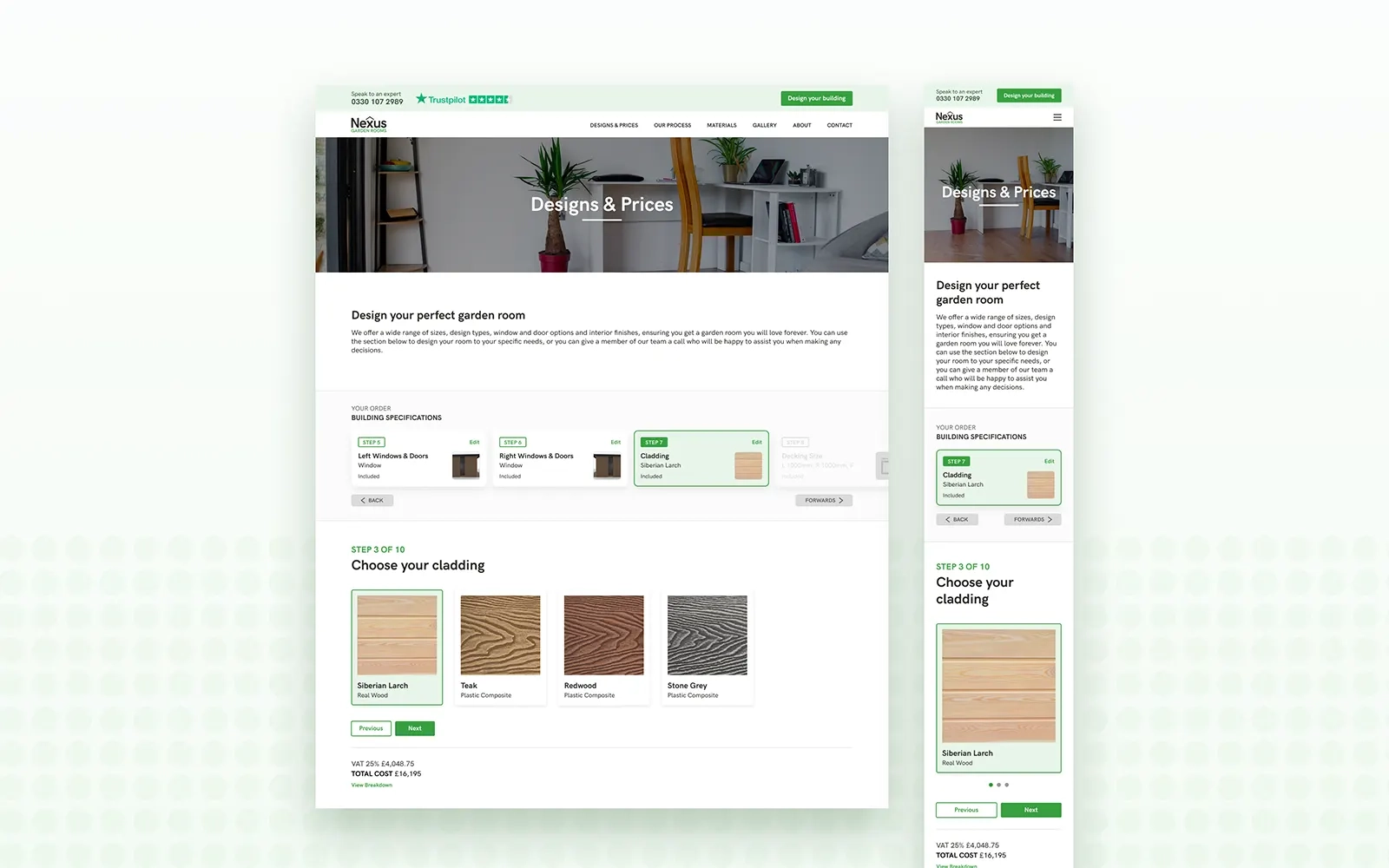
Task: Select the Redwood plastic composite cladding
Action: tap(603, 635)
